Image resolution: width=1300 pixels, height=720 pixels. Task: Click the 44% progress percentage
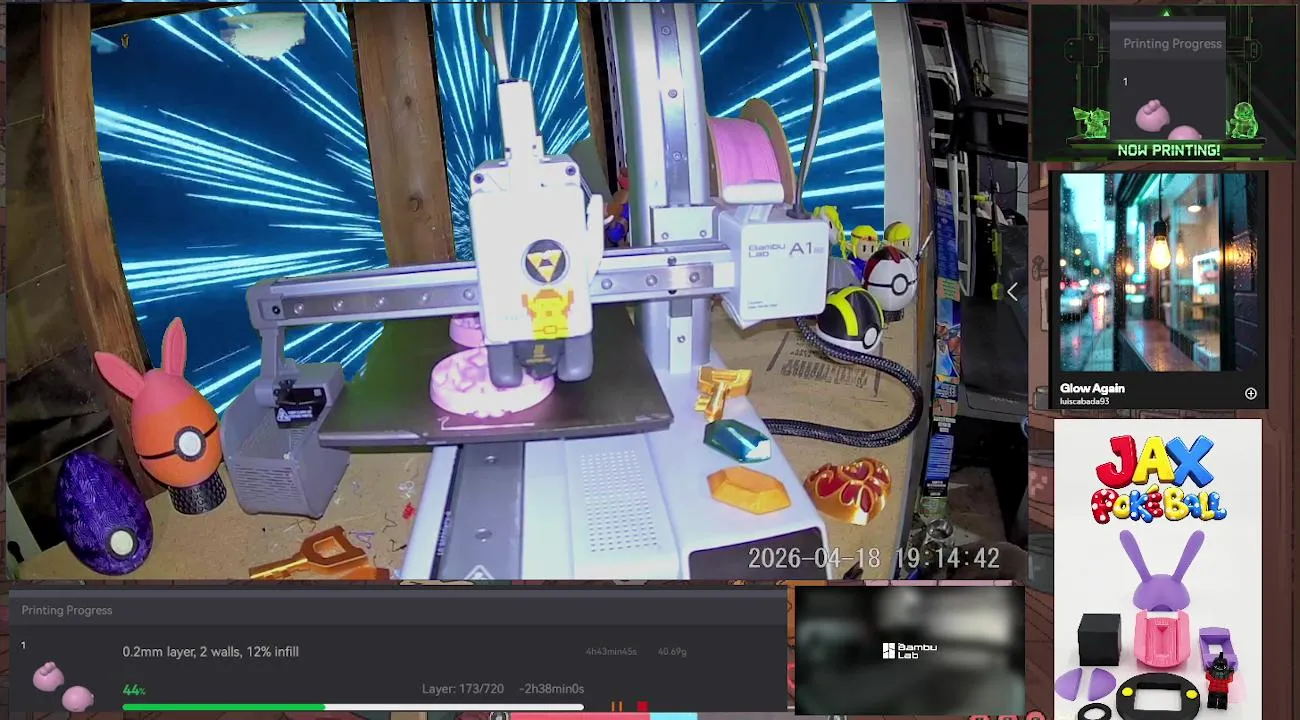click(x=134, y=690)
